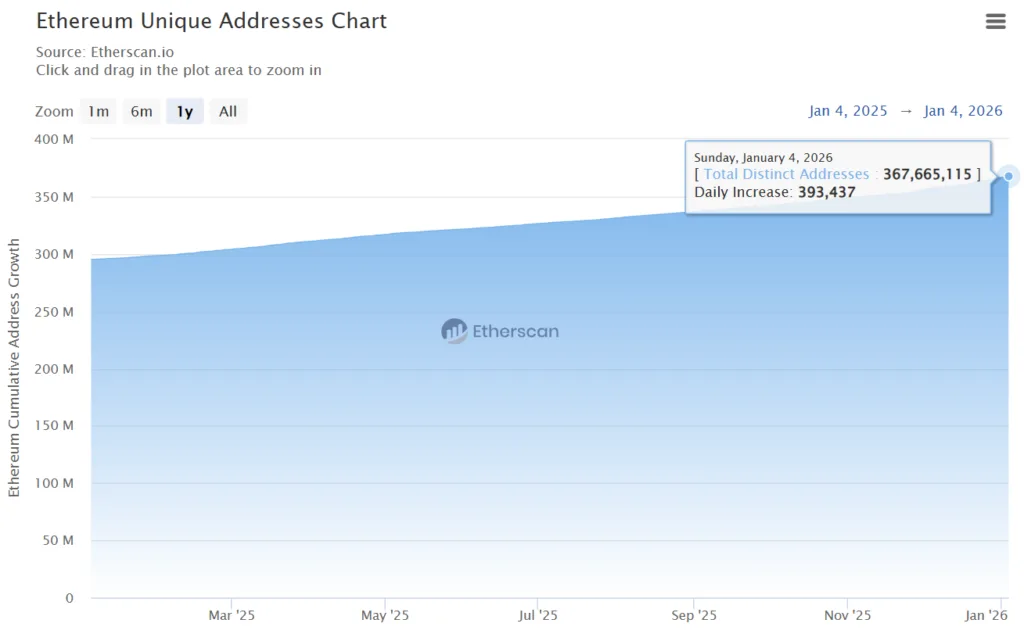
Task: Select the Jul '25 axis label
Action: pyautogui.click(x=538, y=616)
